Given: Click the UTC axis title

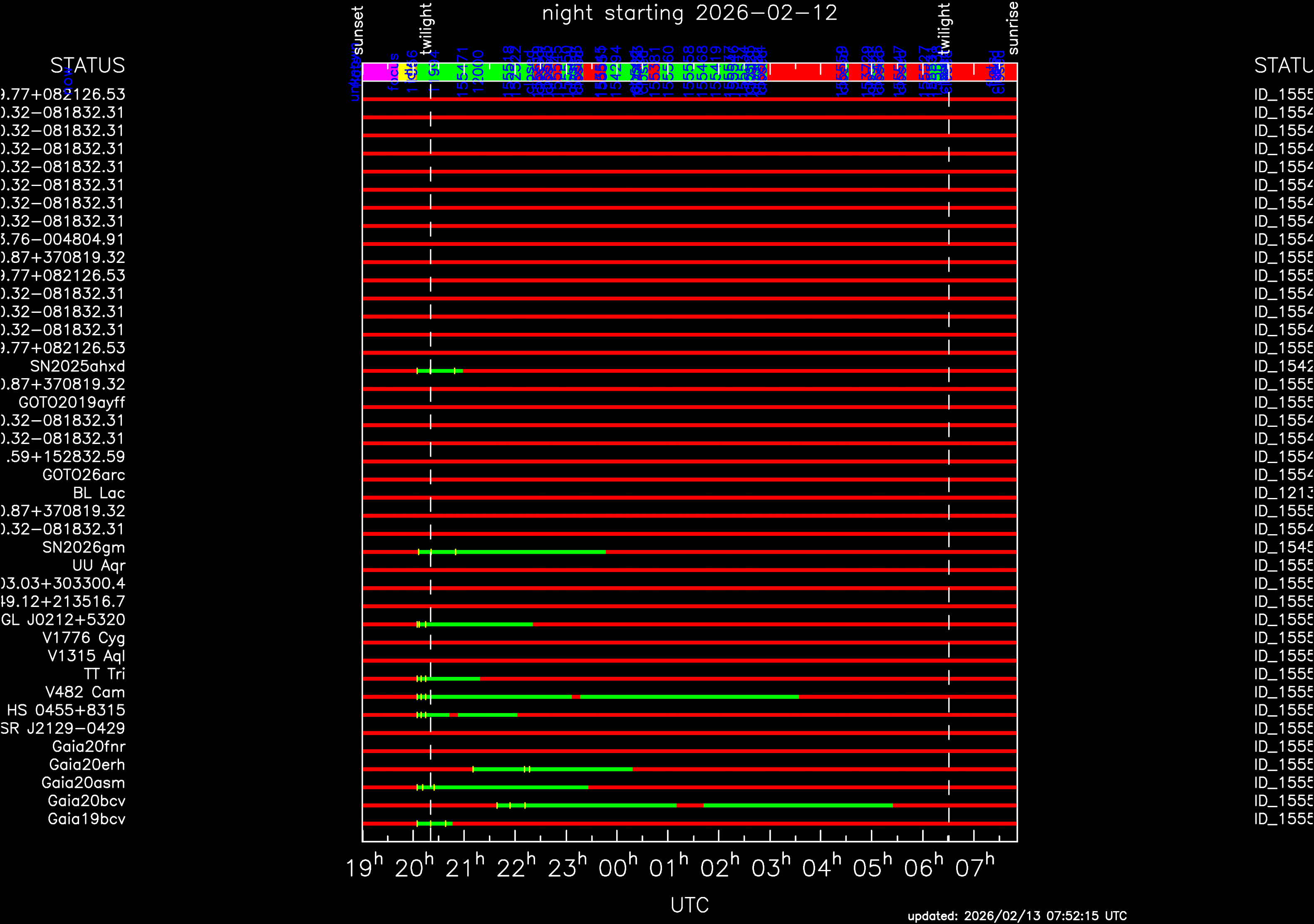Looking at the screenshot, I should point(689,905).
